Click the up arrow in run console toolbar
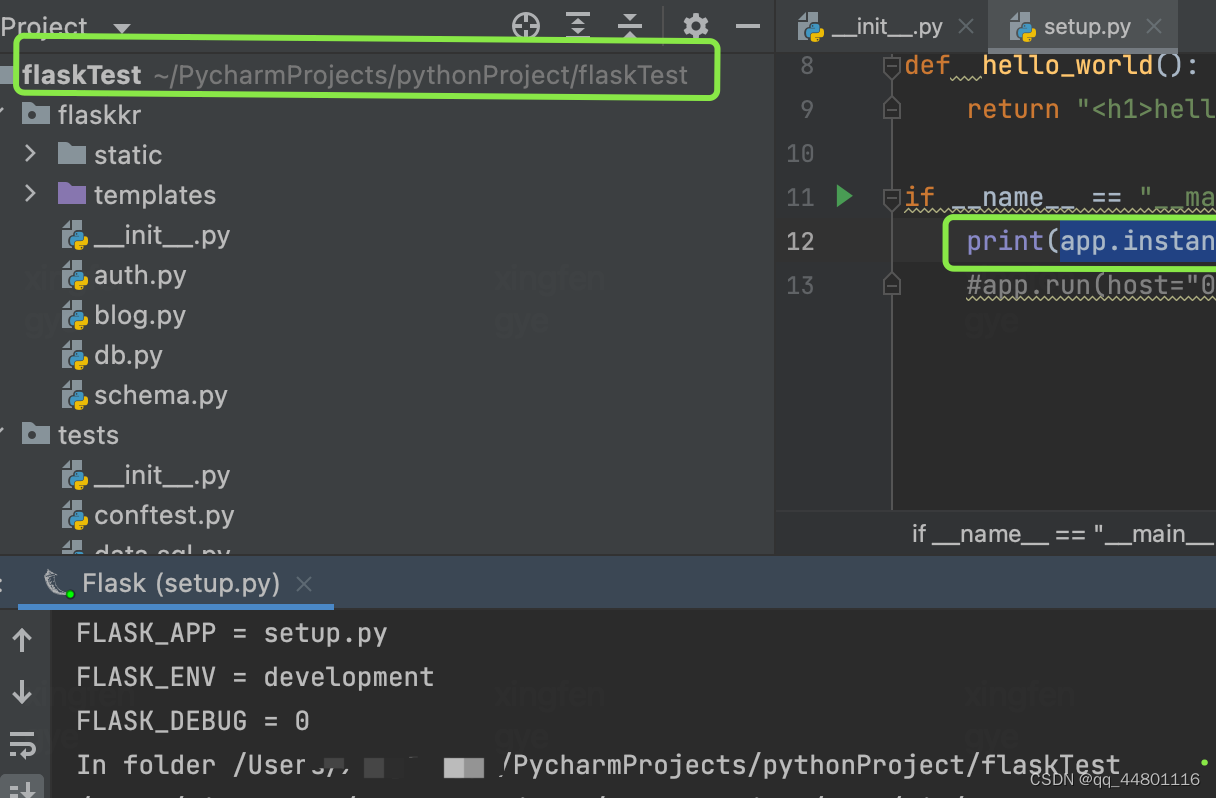This screenshot has width=1216, height=798. pos(21,640)
